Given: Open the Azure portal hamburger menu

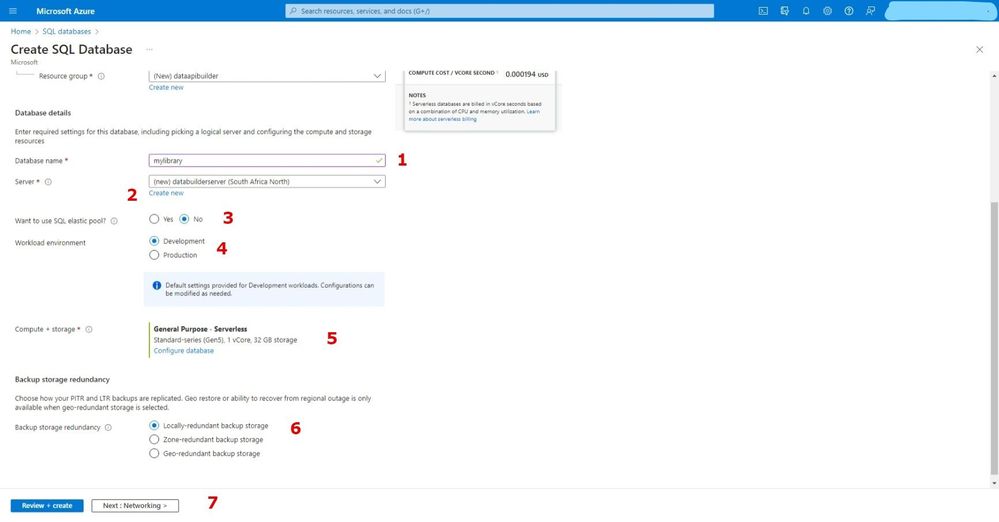Looking at the screenshot, I should [13, 11].
